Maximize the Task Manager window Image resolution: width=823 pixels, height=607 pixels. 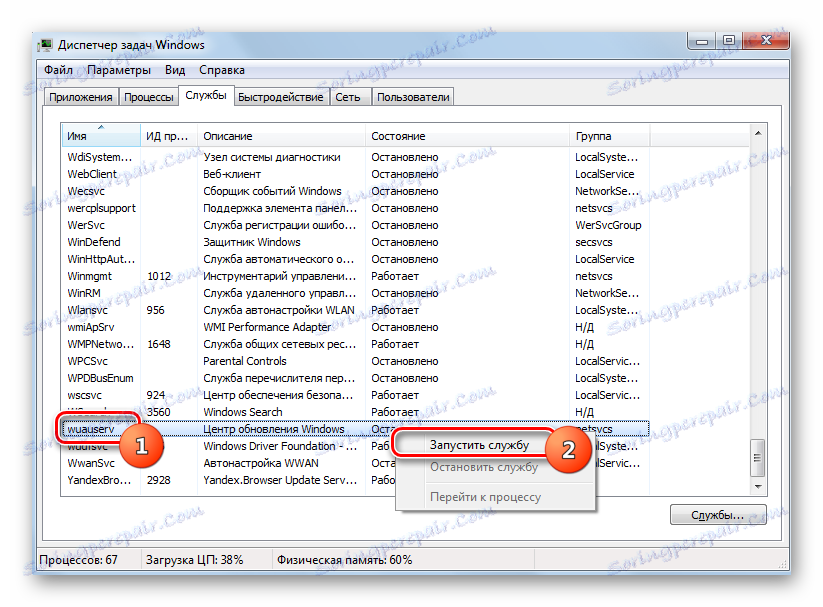coord(729,41)
